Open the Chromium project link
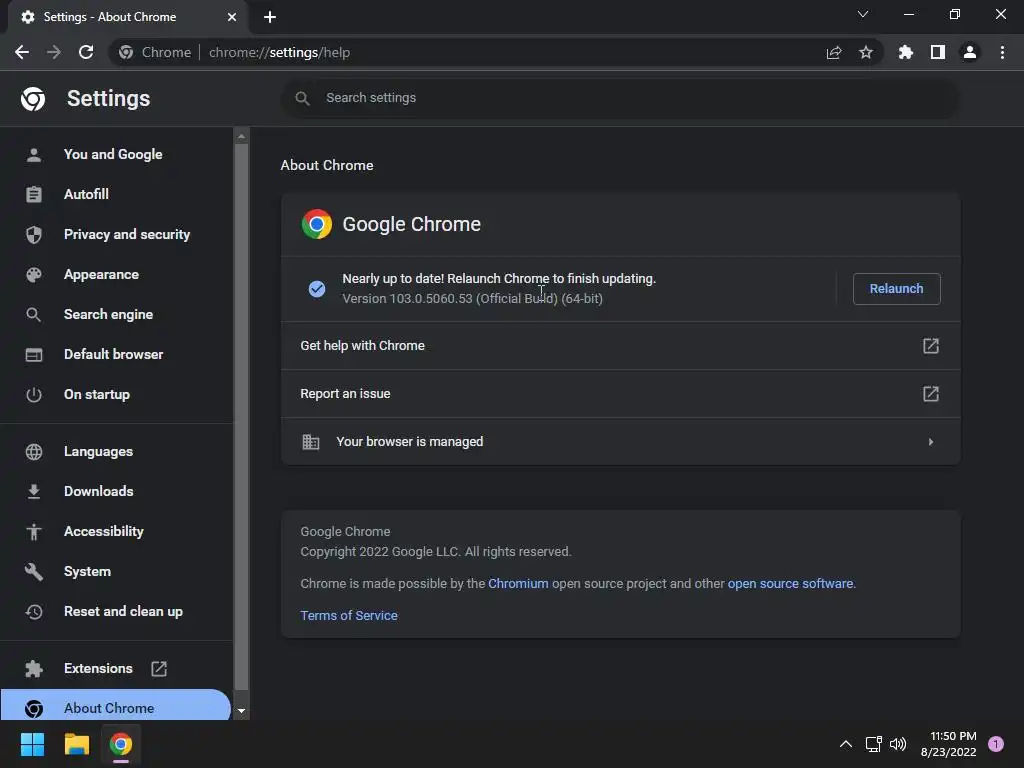Screen dimensions: 1024x768 [x=518, y=583]
